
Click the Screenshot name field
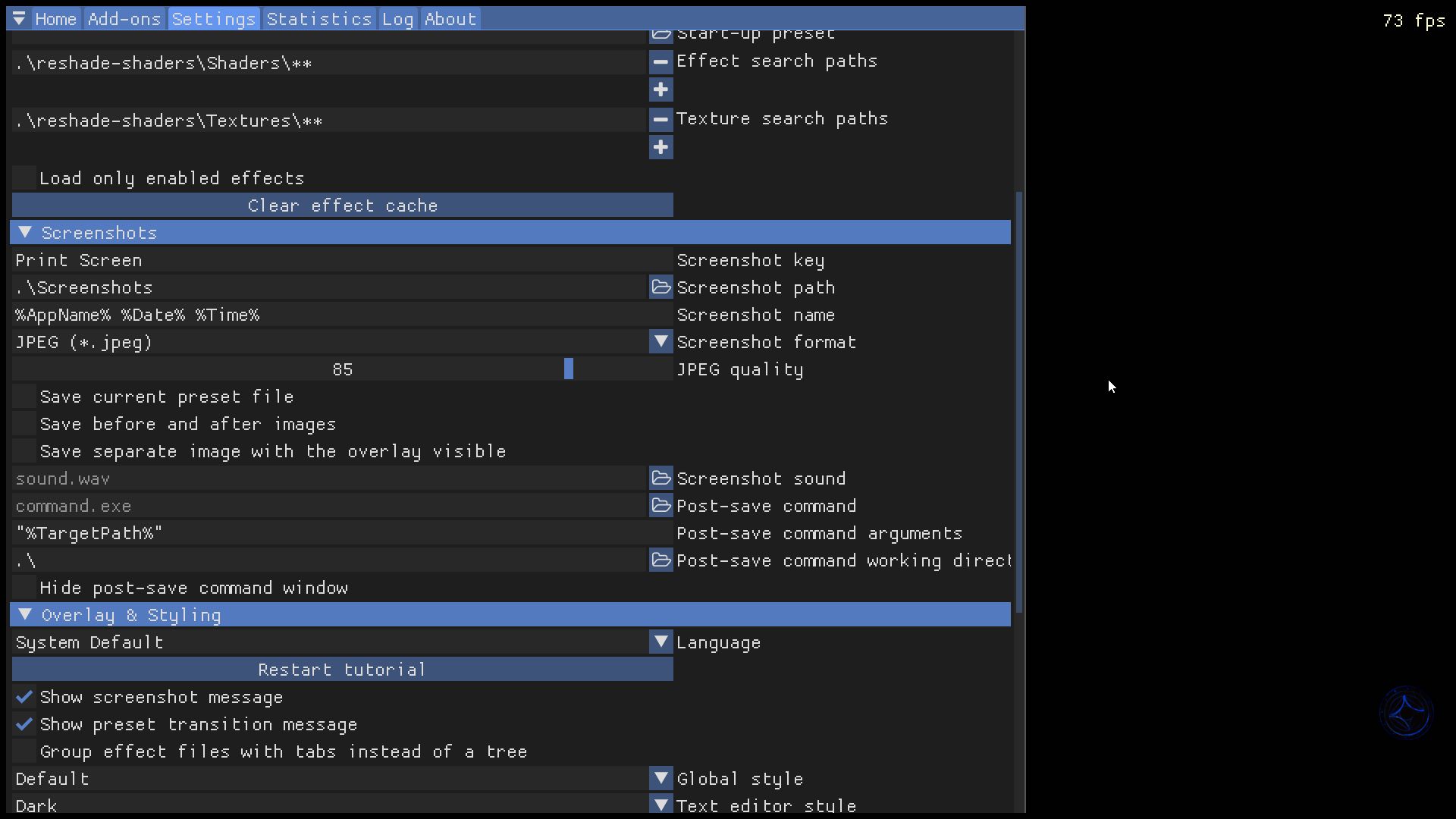[x=343, y=315]
